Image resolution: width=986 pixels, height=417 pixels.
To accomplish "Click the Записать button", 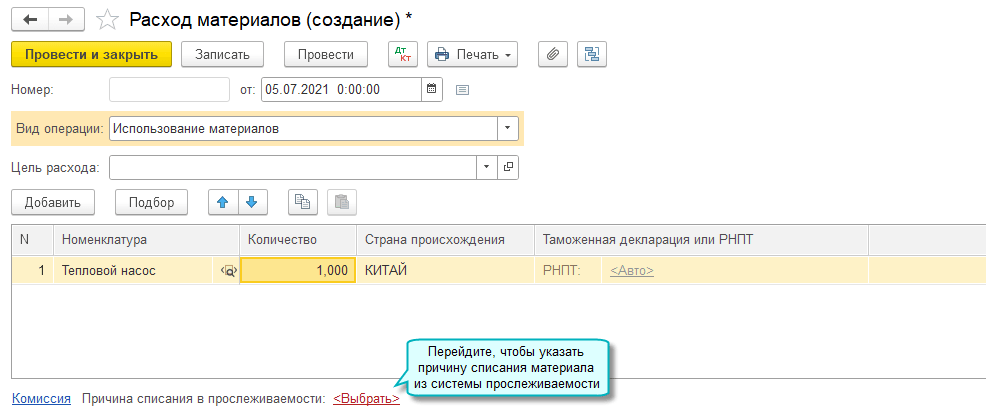I will pos(229,54).
